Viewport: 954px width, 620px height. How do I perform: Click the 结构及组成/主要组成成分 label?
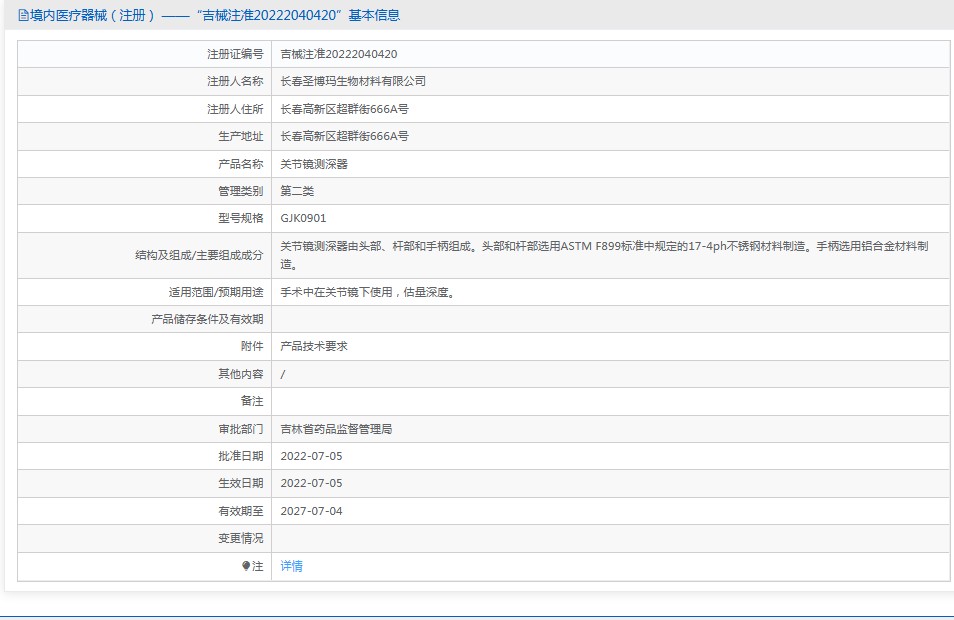(199, 255)
